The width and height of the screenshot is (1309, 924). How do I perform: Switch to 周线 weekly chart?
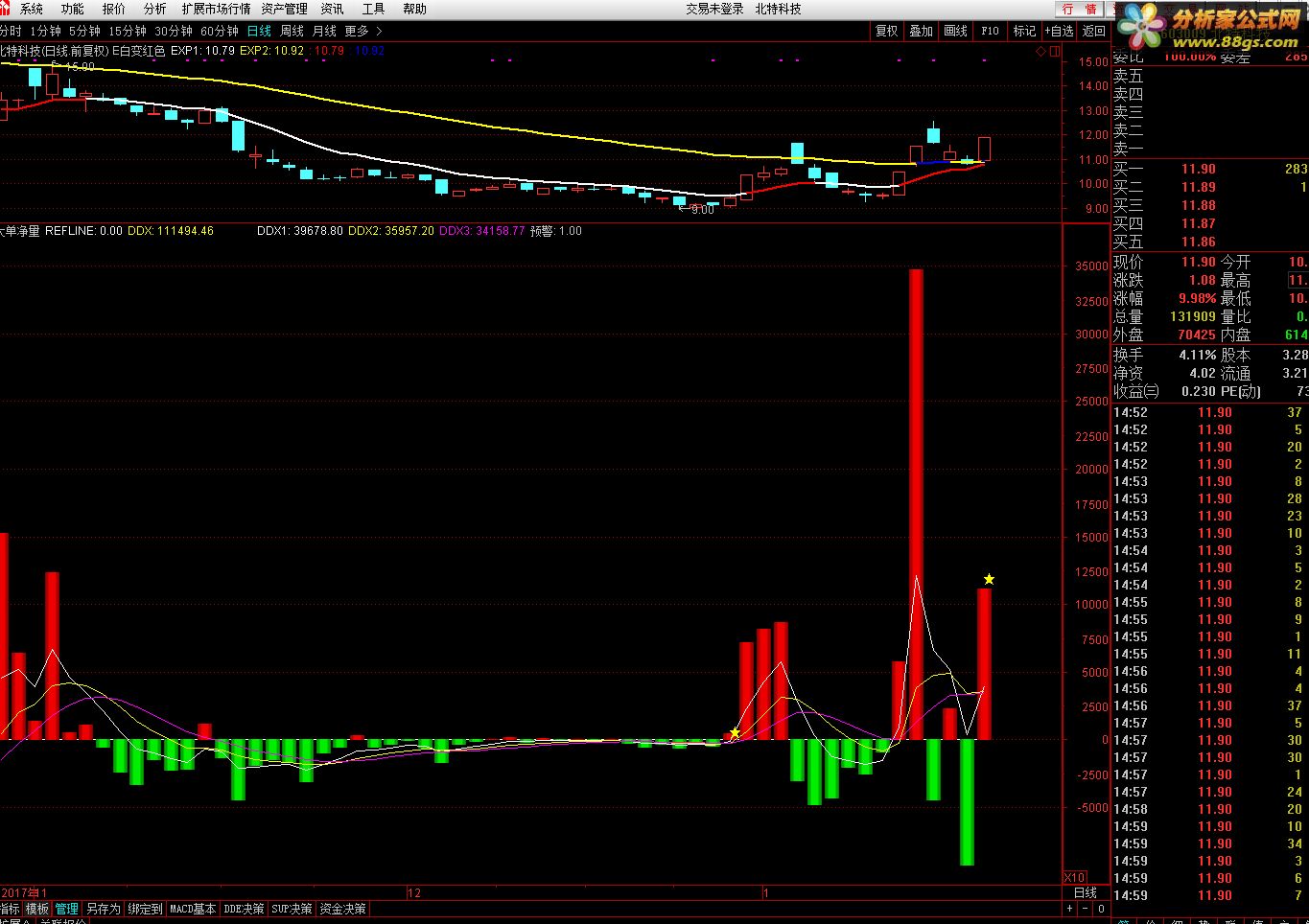point(292,31)
